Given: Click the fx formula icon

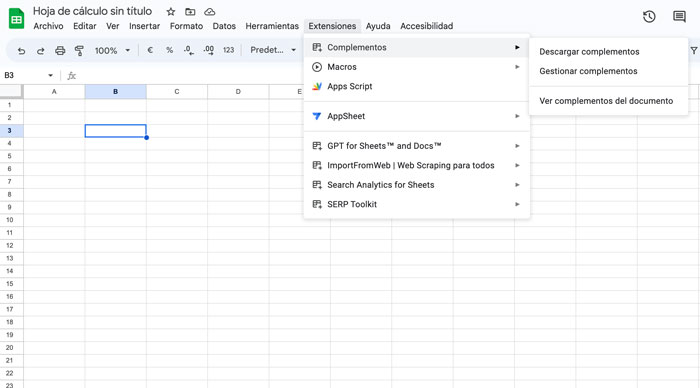Looking at the screenshot, I should point(71,75).
